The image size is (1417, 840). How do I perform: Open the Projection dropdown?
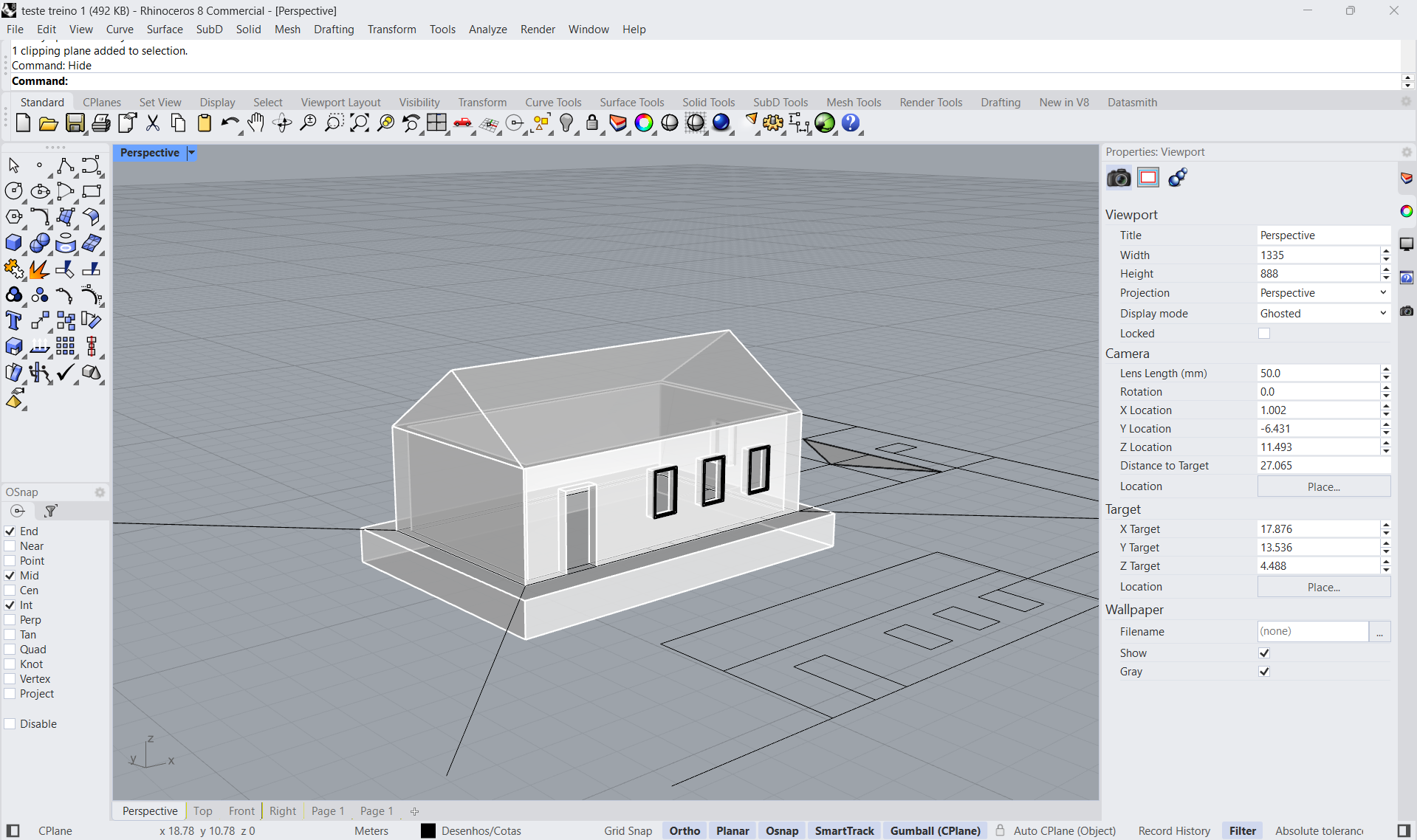1322,293
